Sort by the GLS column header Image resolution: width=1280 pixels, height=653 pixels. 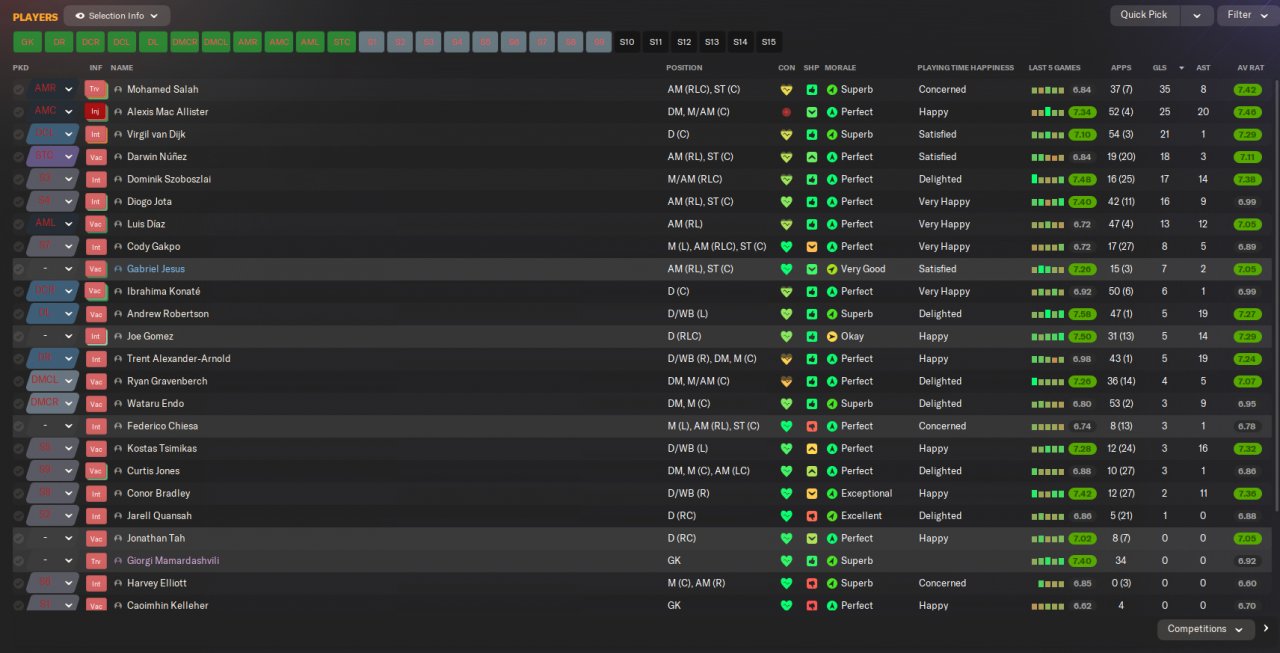1159,68
